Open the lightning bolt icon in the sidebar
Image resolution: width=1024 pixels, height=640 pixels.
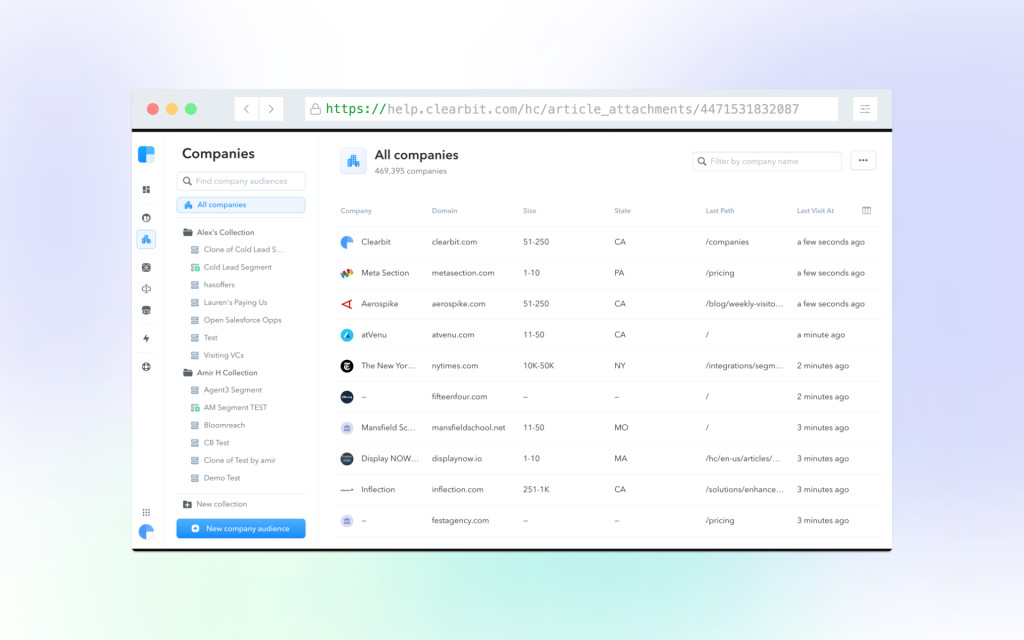(x=146, y=338)
